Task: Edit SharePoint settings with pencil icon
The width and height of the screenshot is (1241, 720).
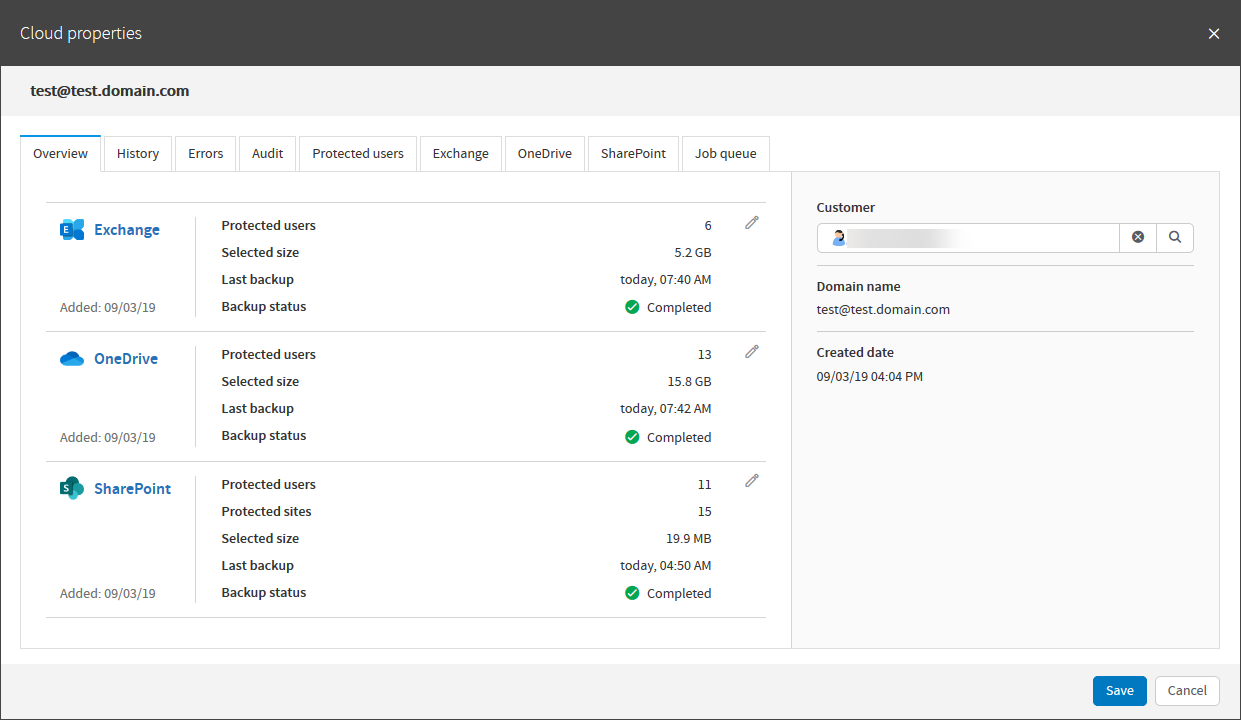Action: (x=752, y=481)
